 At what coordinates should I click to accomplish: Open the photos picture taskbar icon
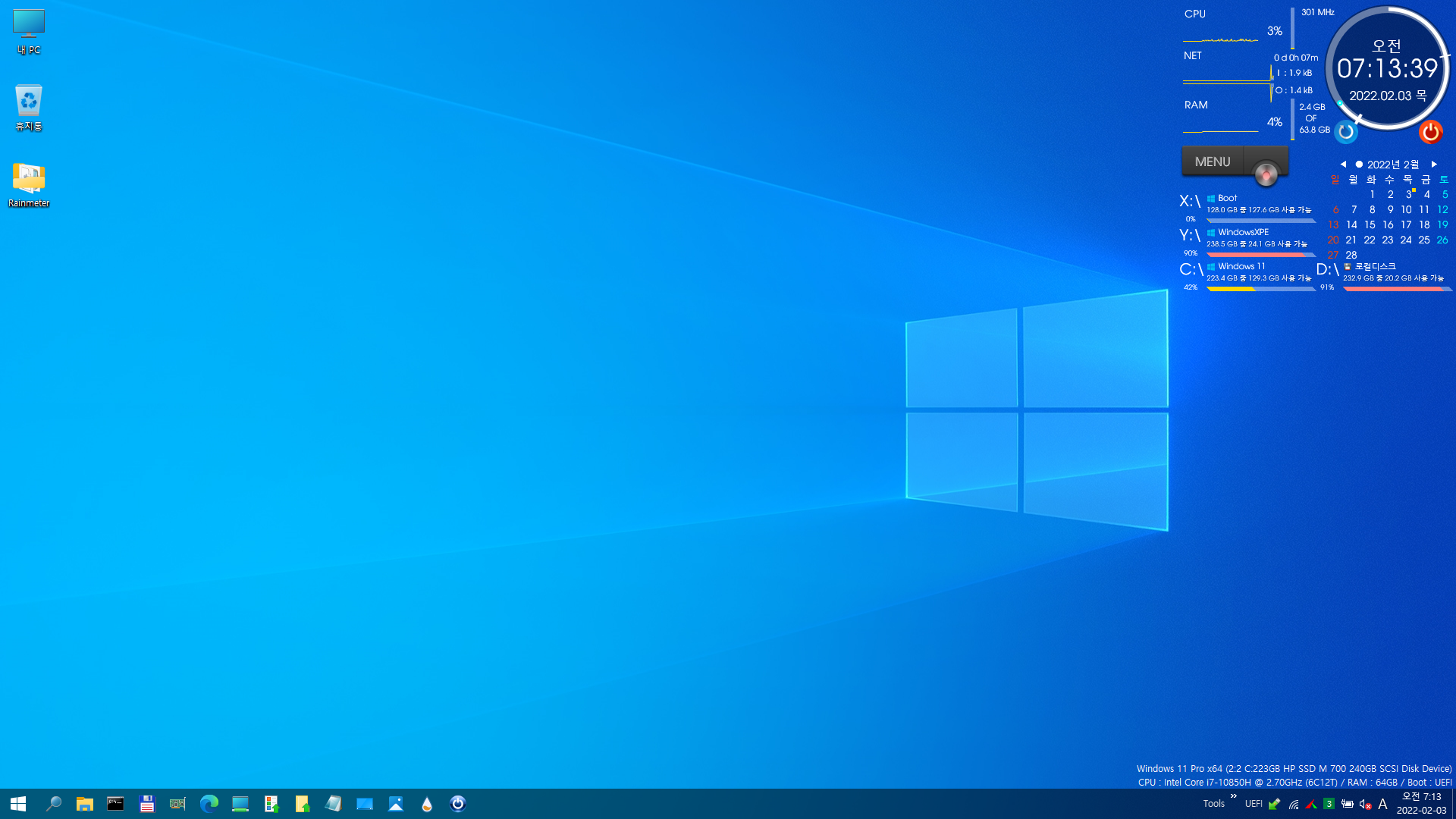396,804
